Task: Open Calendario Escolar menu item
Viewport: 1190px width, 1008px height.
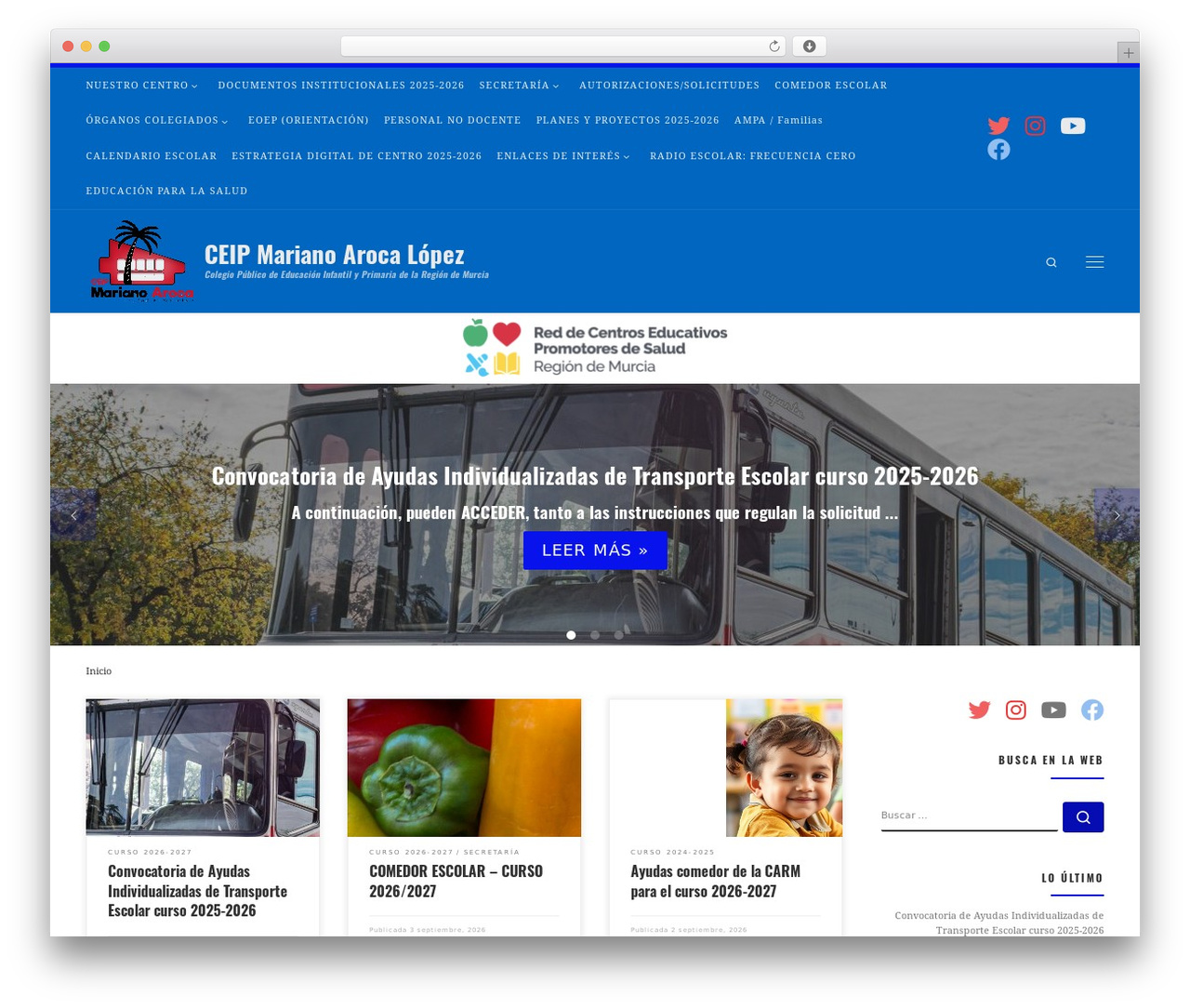Action: click(152, 156)
